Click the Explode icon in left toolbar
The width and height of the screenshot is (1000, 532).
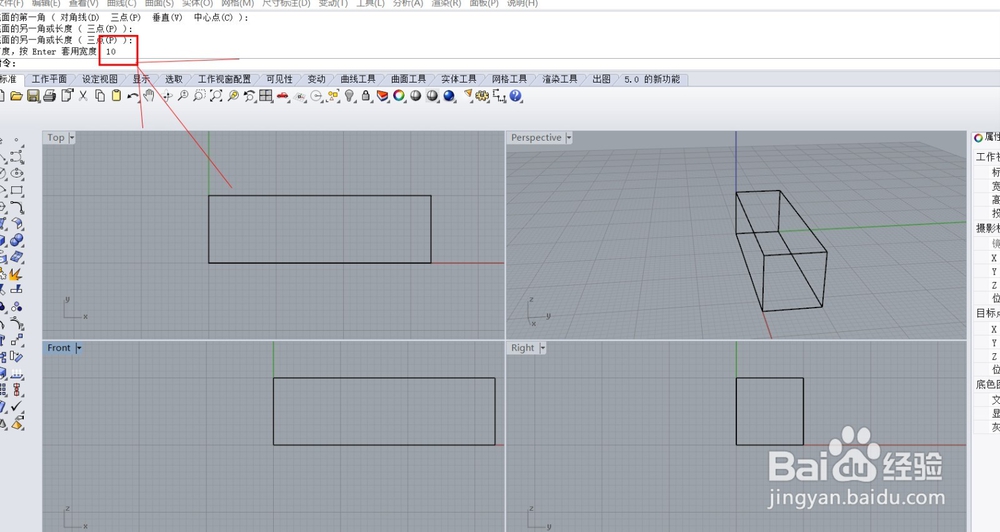(16, 273)
